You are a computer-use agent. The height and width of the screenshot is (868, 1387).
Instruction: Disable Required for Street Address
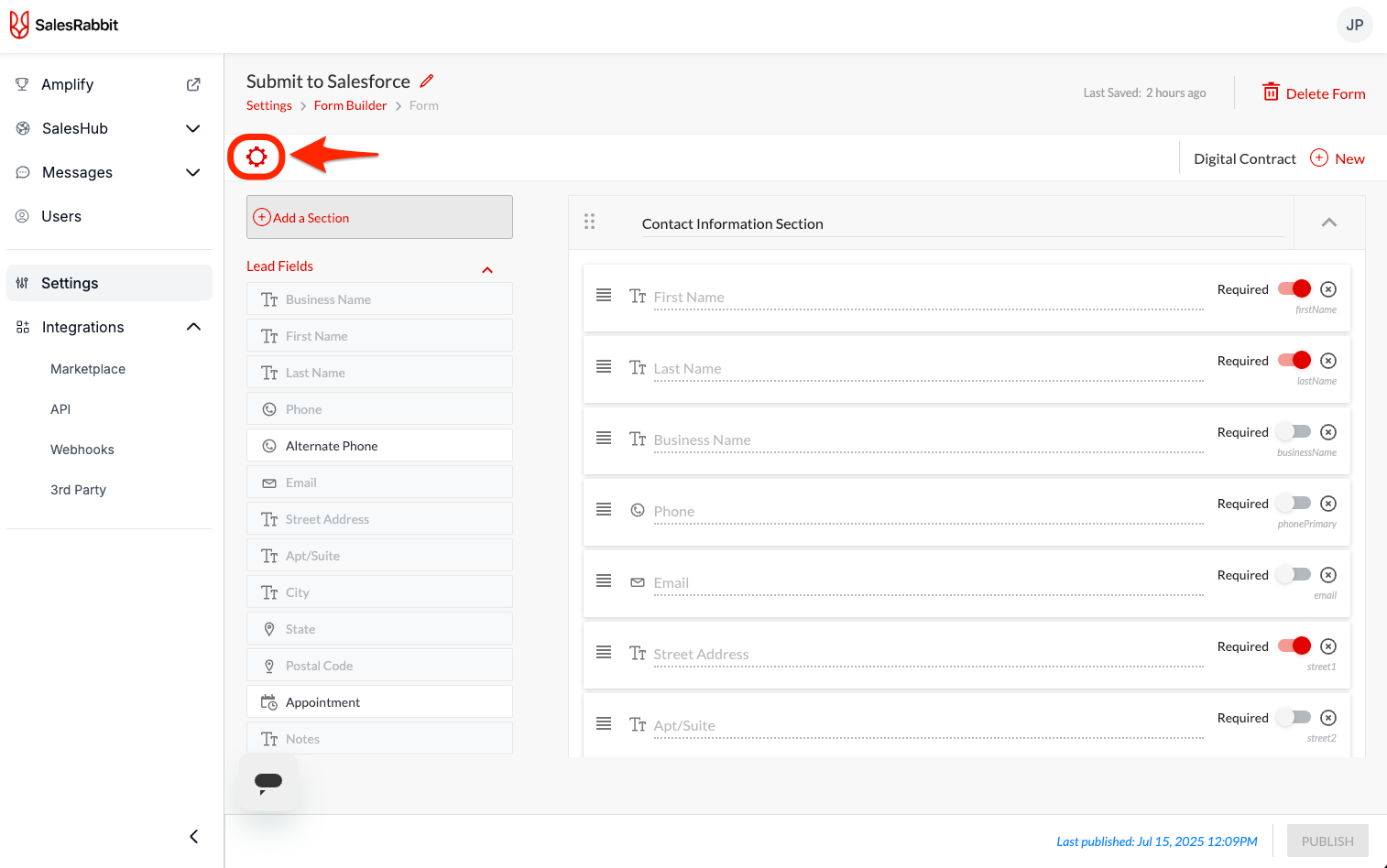pyautogui.click(x=1294, y=646)
